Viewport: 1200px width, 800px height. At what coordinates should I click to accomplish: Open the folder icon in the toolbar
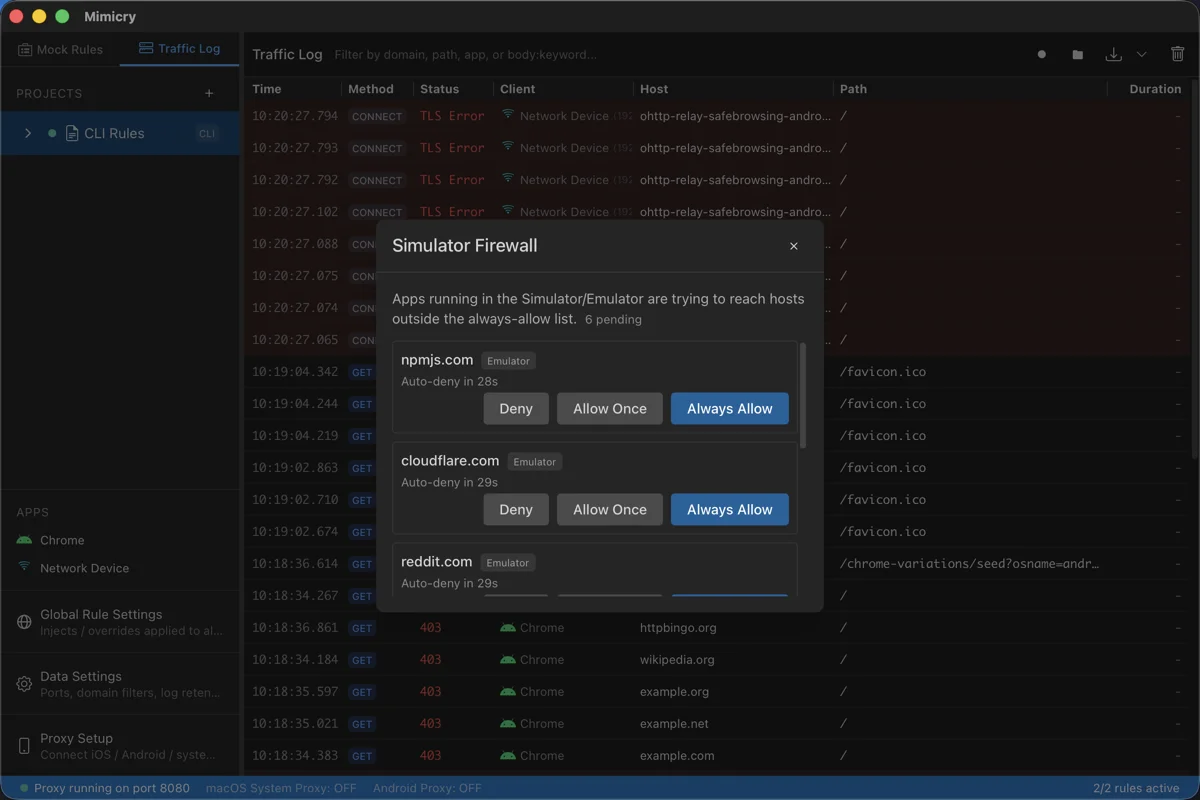1078,55
